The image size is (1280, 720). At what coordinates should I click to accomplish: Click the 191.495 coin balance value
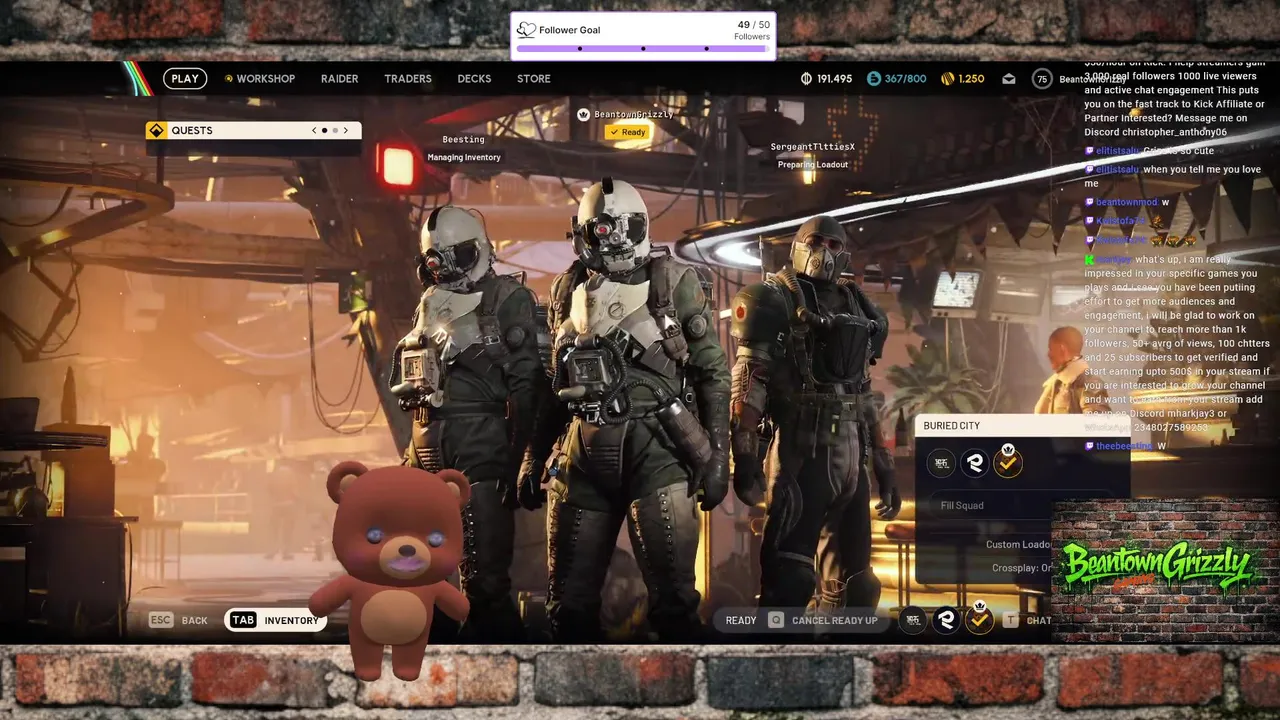834,79
